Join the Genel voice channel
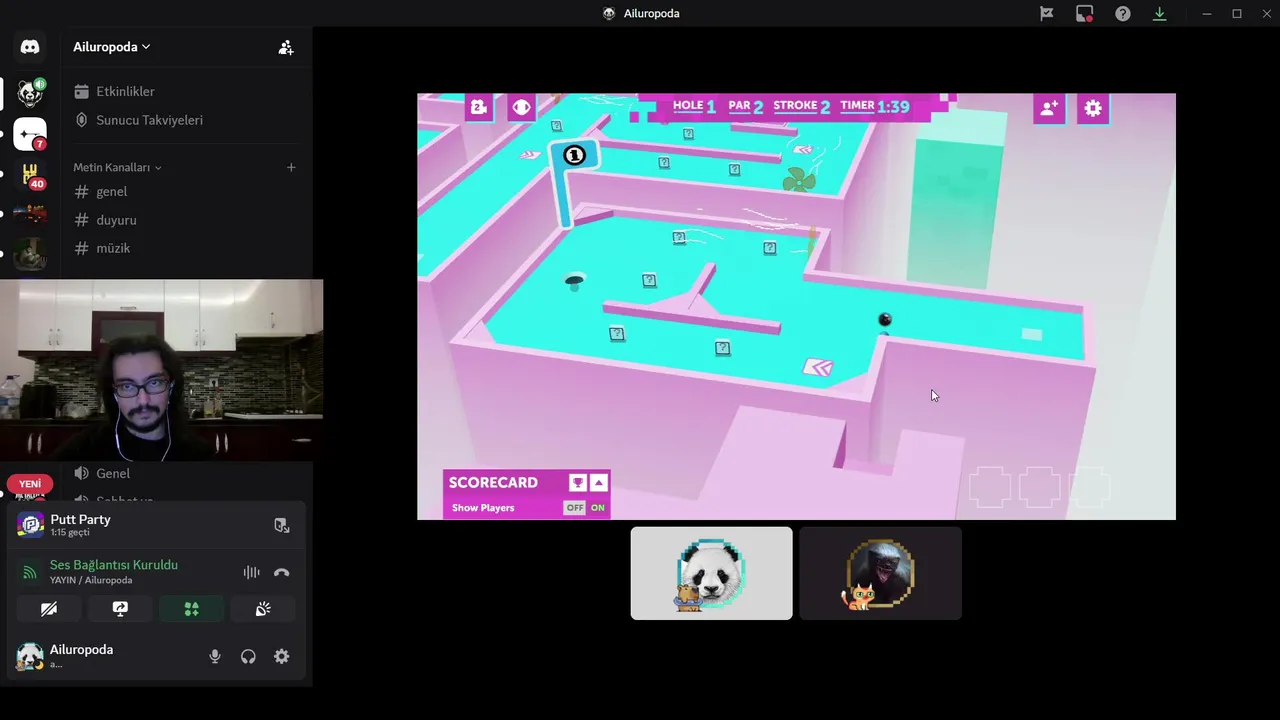 point(113,473)
